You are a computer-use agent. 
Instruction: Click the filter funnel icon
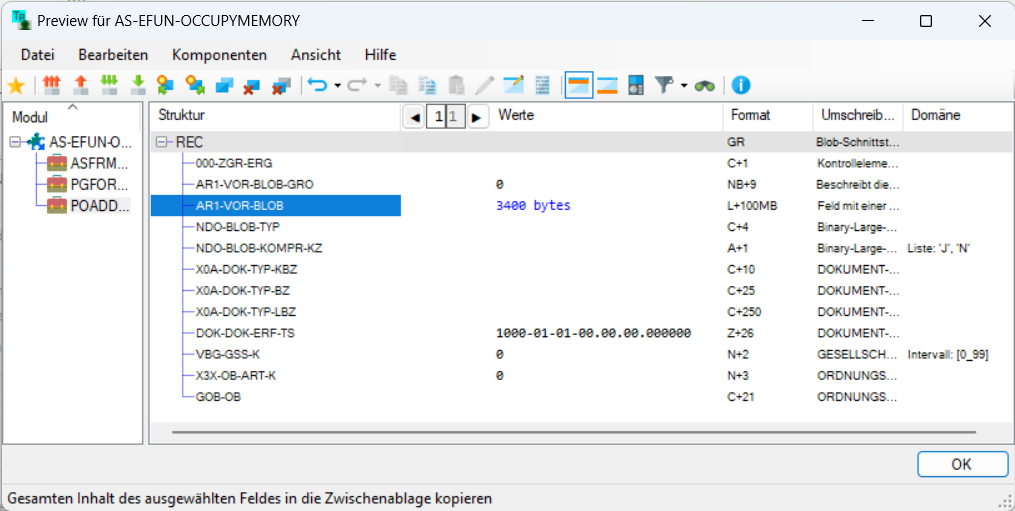pyautogui.click(x=664, y=86)
